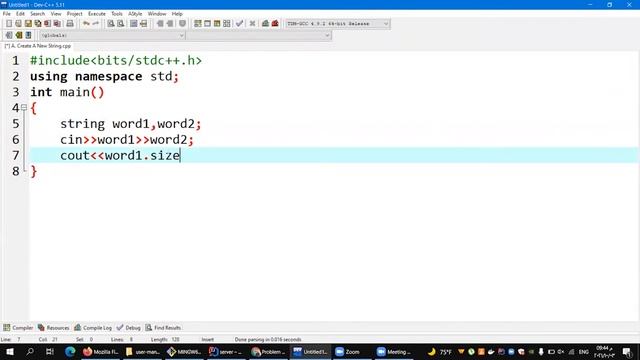
Task: Click the Save All toolbar icon
Action: (38, 24)
